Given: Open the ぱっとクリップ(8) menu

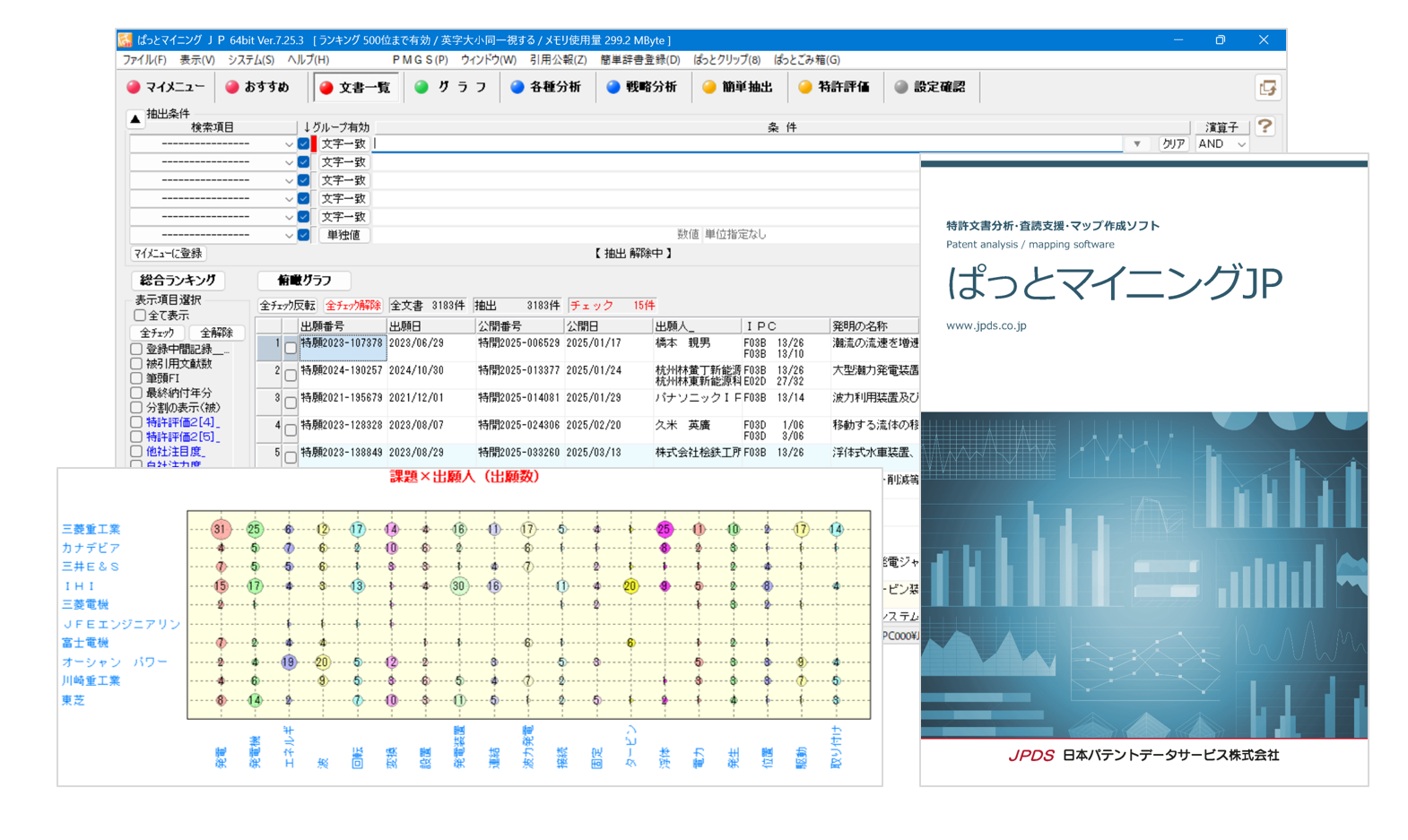Looking at the screenshot, I should click(726, 60).
